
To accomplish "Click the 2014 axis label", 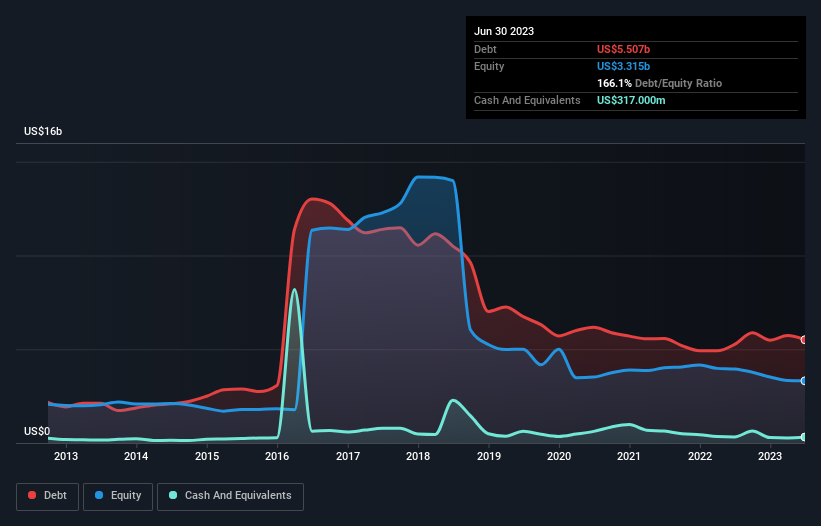I will [x=136, y=456].
